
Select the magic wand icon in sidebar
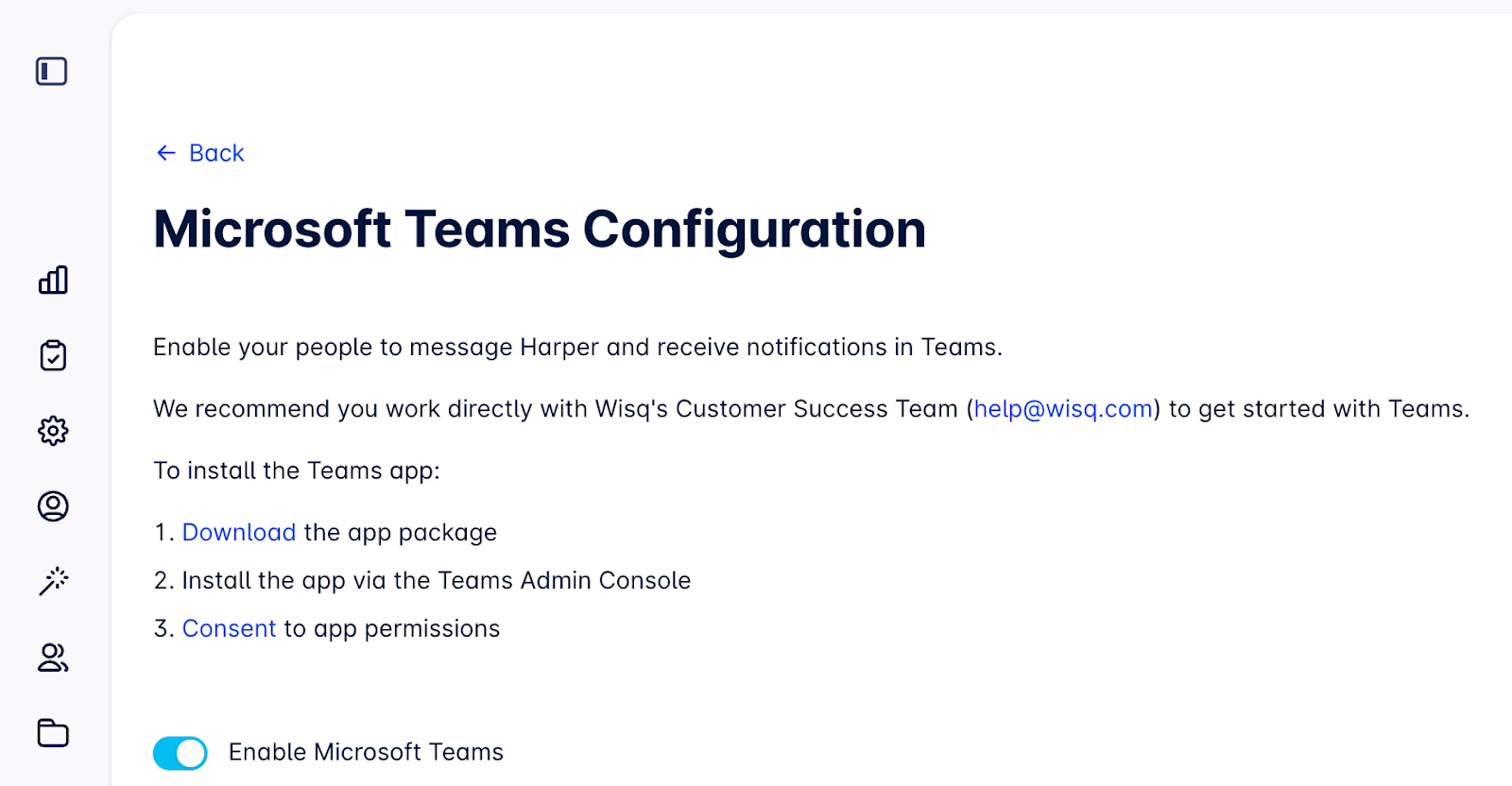[53, 581]
